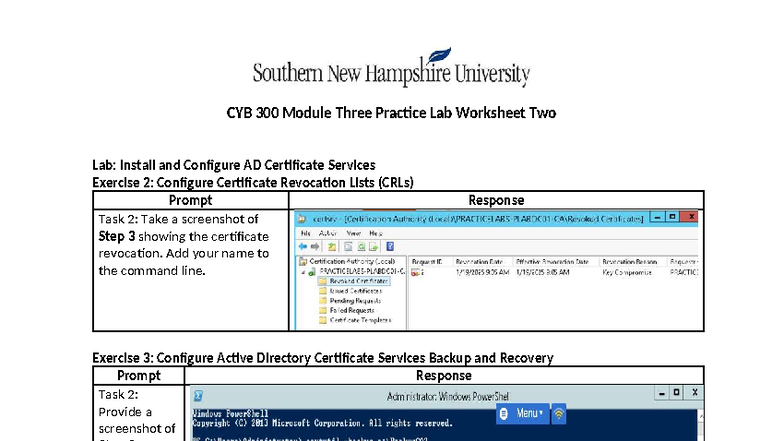Image resolution: width=784 pixels, height=441 pixels.
Task: Click the Wi-Fi signal icon beside Menu
Action: [x=559, y=414]
